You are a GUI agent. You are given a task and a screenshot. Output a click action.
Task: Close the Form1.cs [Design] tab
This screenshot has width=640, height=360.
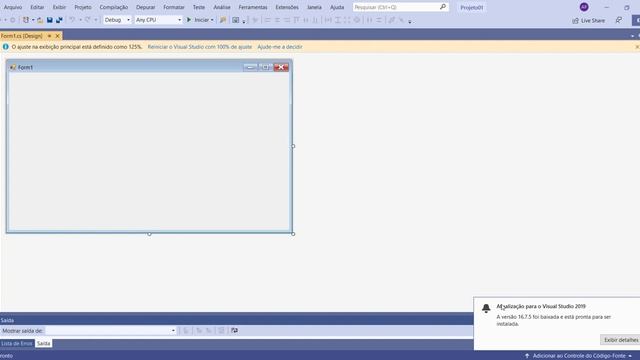58,36
